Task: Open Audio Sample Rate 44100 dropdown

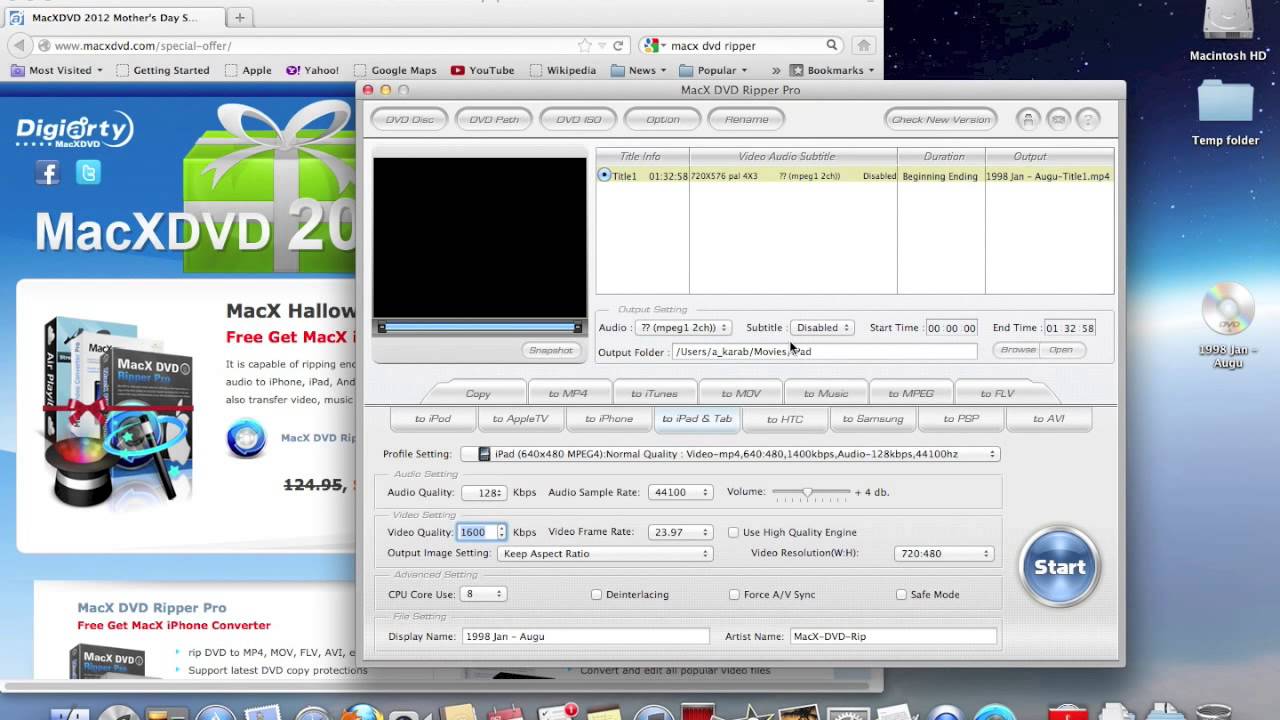Action: click(x=680, y=492)
